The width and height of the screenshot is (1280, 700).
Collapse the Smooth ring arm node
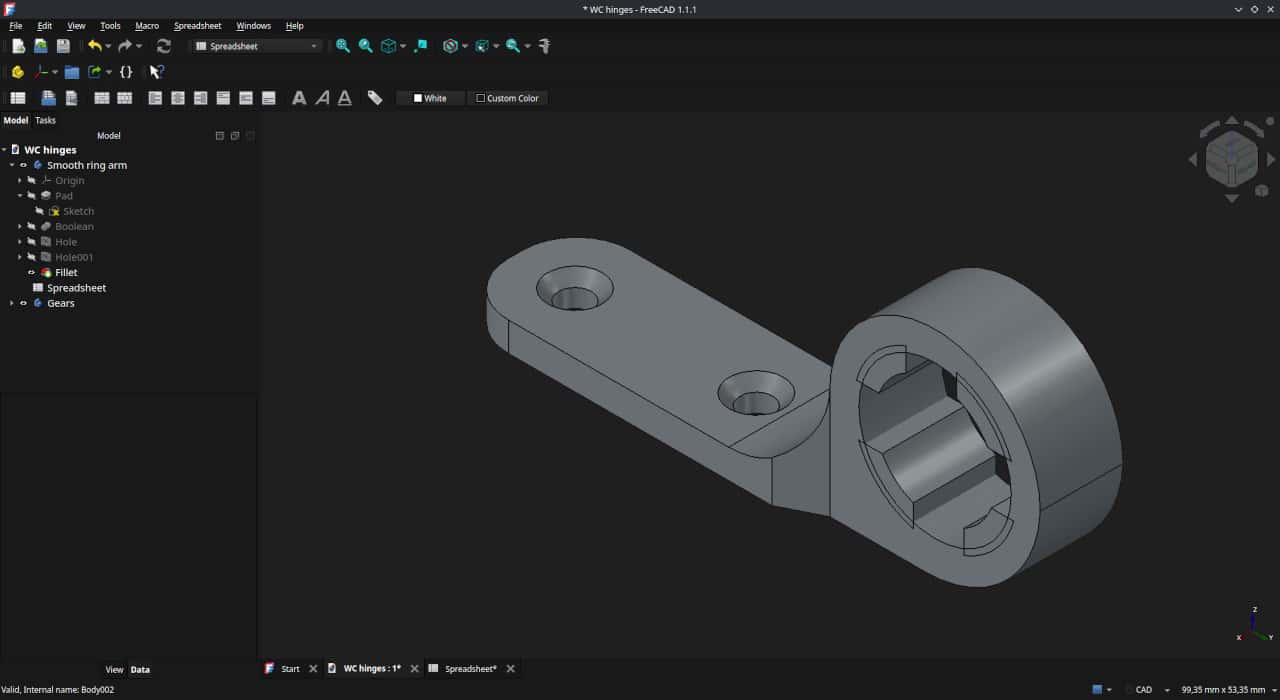coord(12,165)
